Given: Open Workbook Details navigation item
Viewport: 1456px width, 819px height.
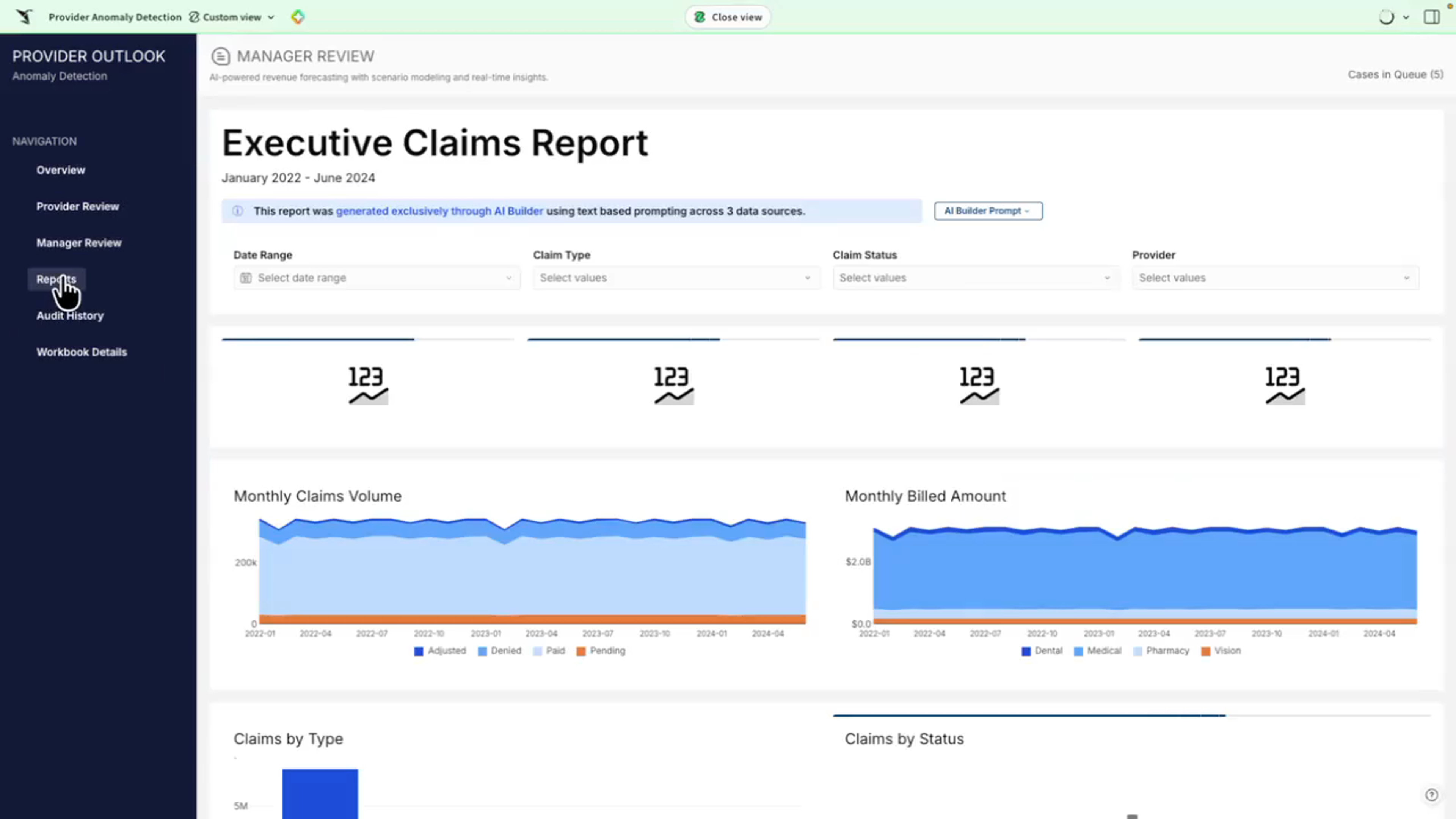Looking at the screenshot, I should coord(82,351).
